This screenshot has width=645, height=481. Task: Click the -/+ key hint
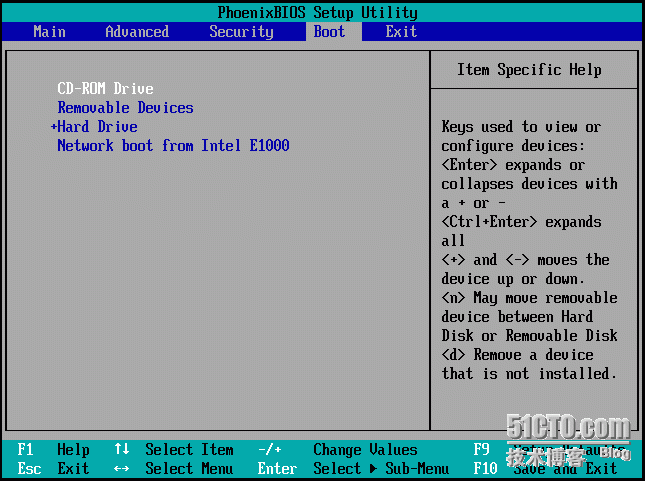[x=270, y=449]
